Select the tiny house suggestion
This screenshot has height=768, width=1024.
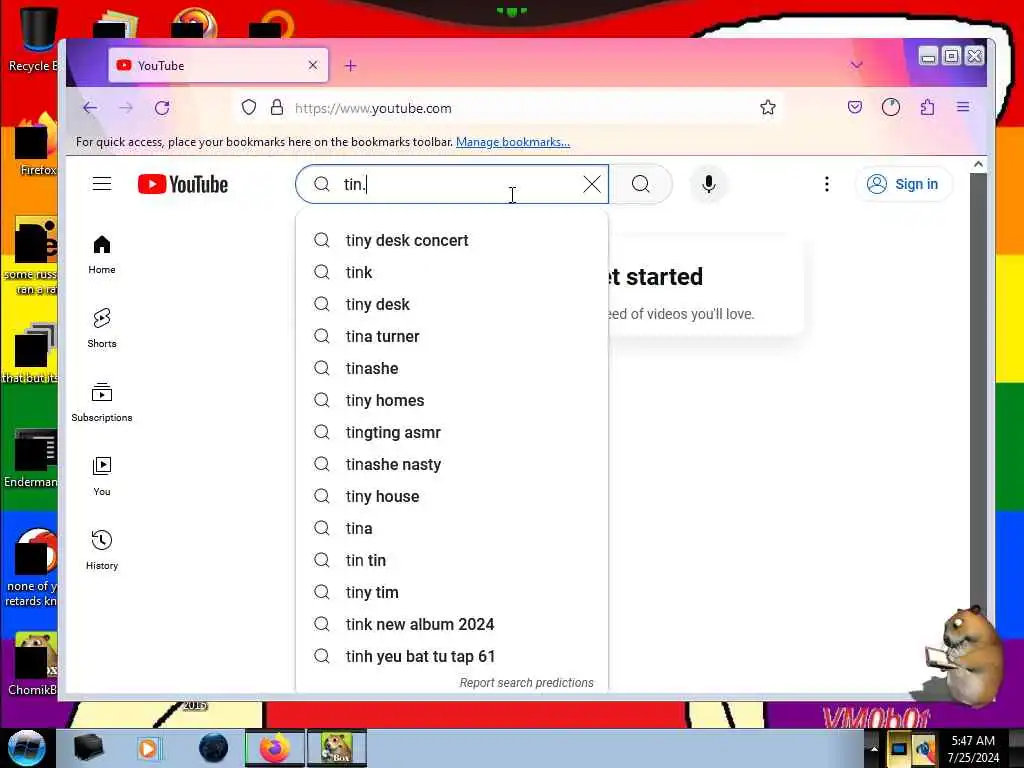[x=452, y=496]
